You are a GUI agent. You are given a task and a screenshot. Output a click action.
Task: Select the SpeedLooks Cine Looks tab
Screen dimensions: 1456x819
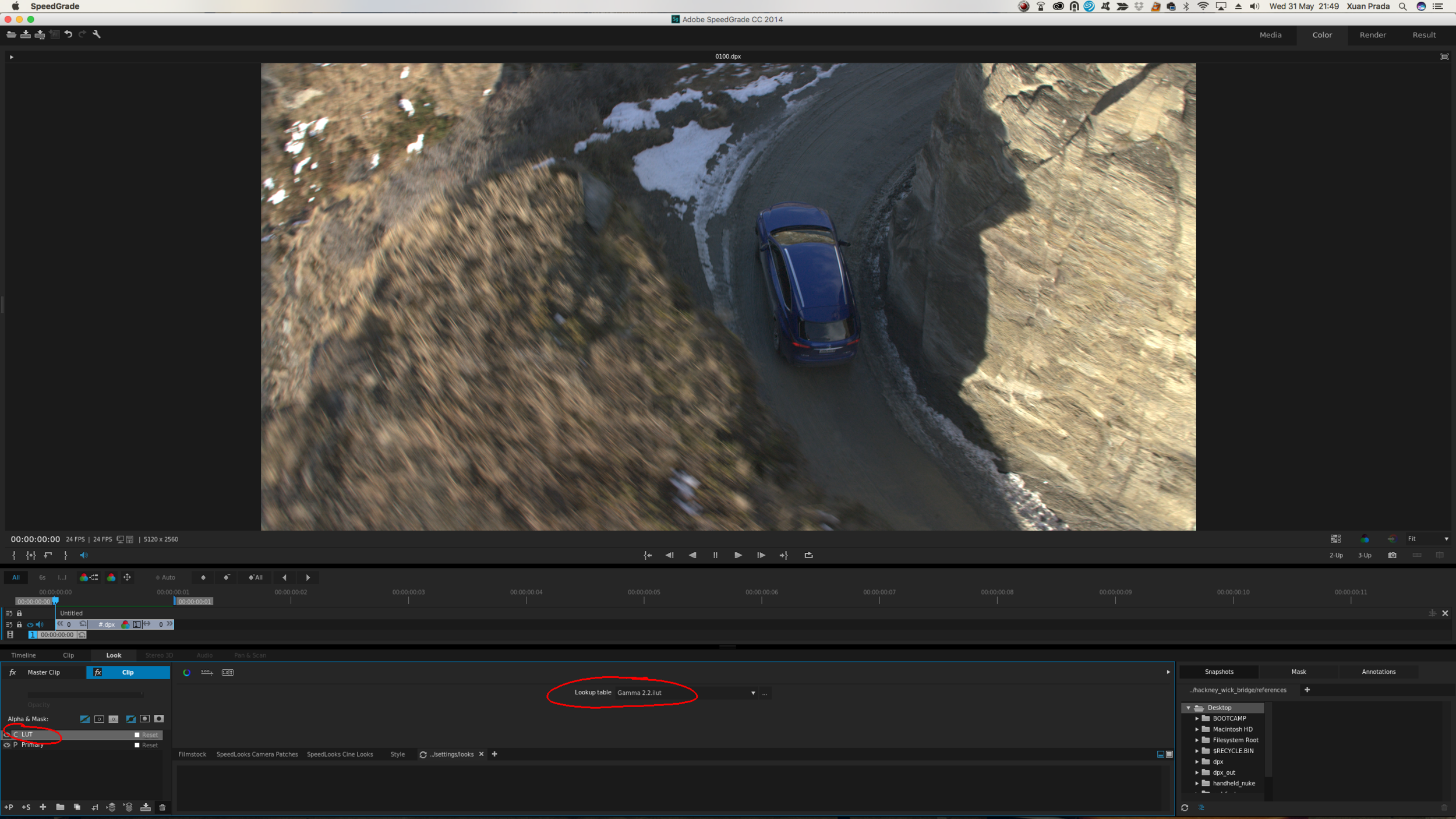[x=340, y=754]
